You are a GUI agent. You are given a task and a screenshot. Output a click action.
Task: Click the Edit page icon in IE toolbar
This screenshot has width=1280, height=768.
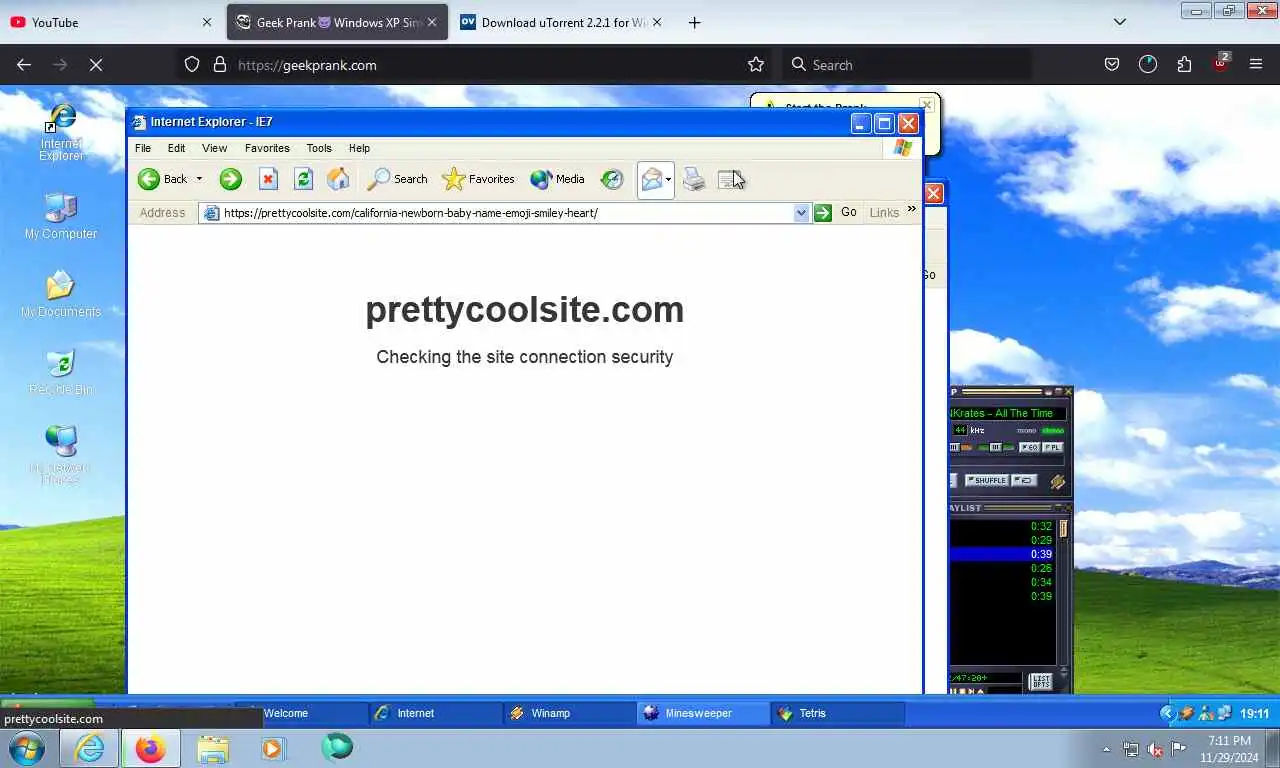pyautogui.click(x=731, y=179)
